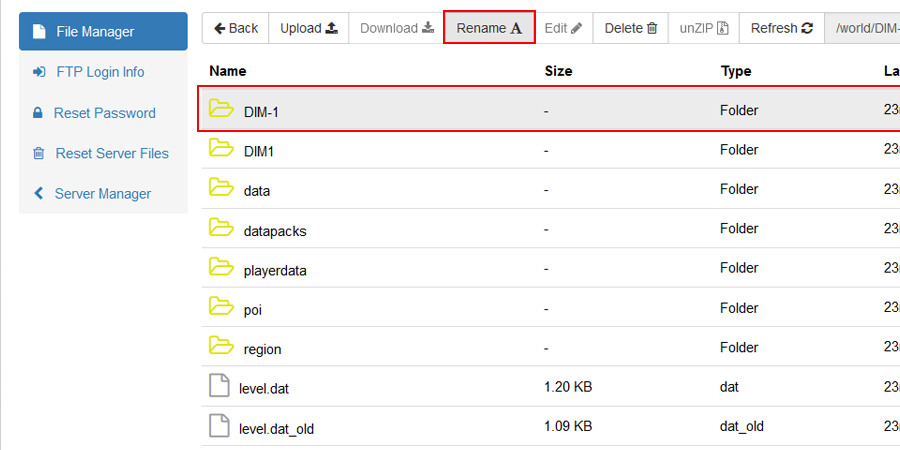
Task: Click the dat type cell of level.dat
Action: (x=730, y=387)
